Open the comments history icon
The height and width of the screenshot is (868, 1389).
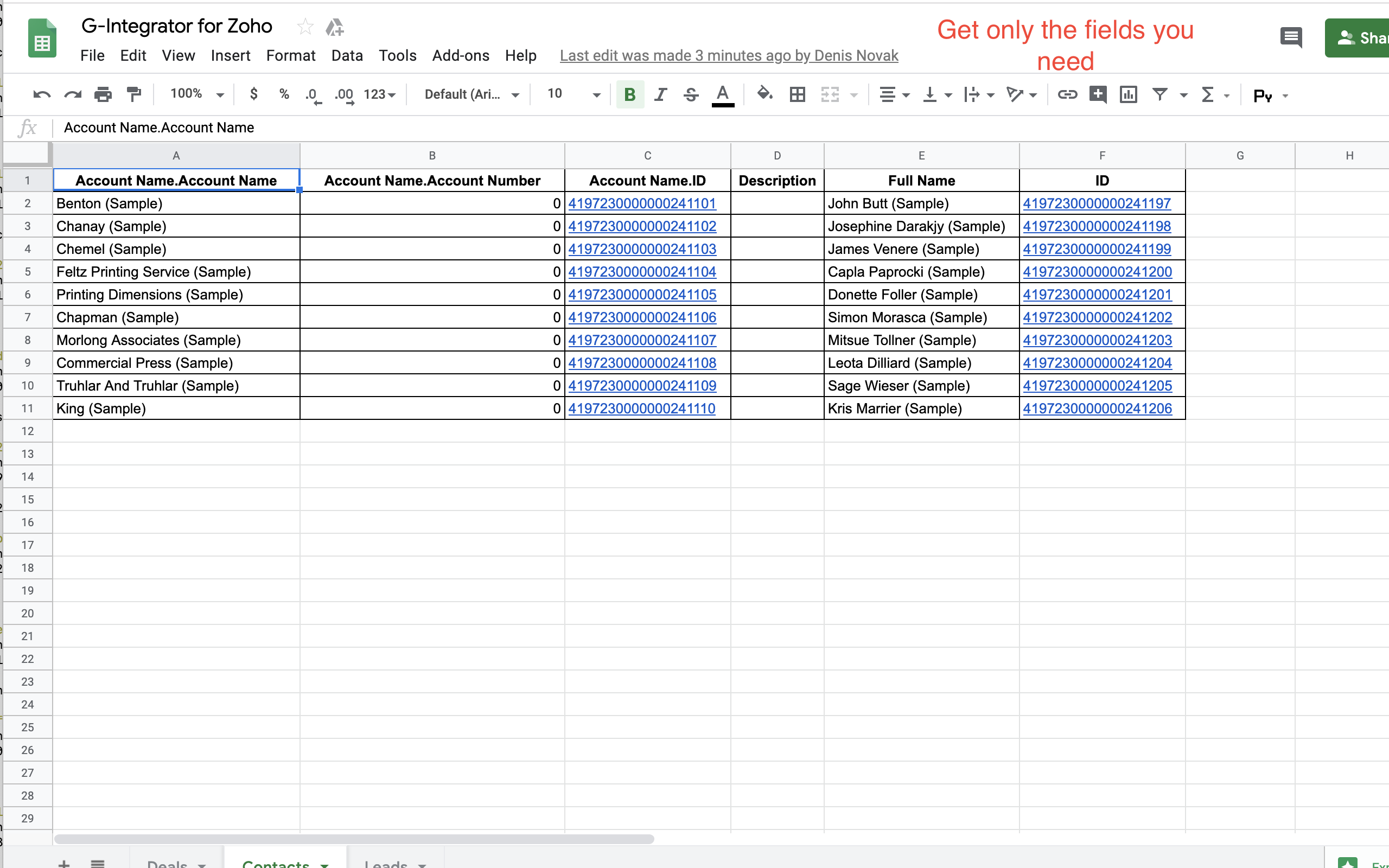[1291, 38]
